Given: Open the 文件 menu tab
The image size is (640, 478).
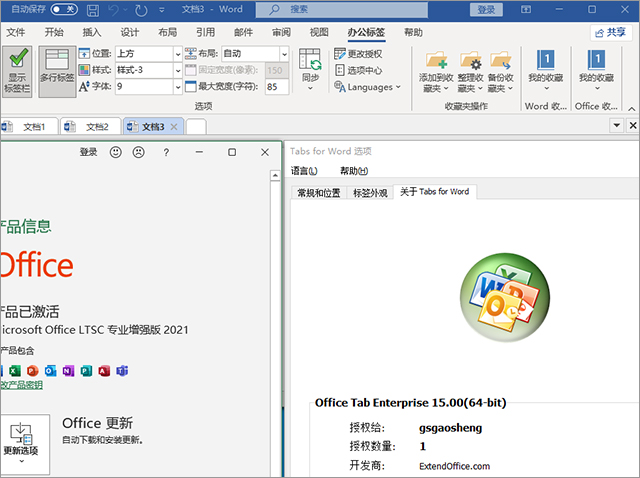Looking at the screenshot, I should point(16,32).
